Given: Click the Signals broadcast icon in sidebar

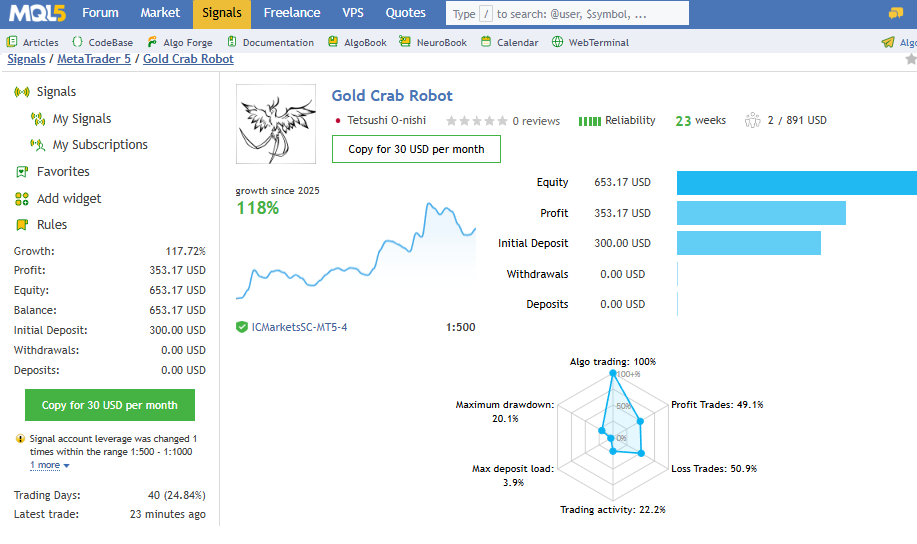Looking at the screenshot, I should (22, 92).
